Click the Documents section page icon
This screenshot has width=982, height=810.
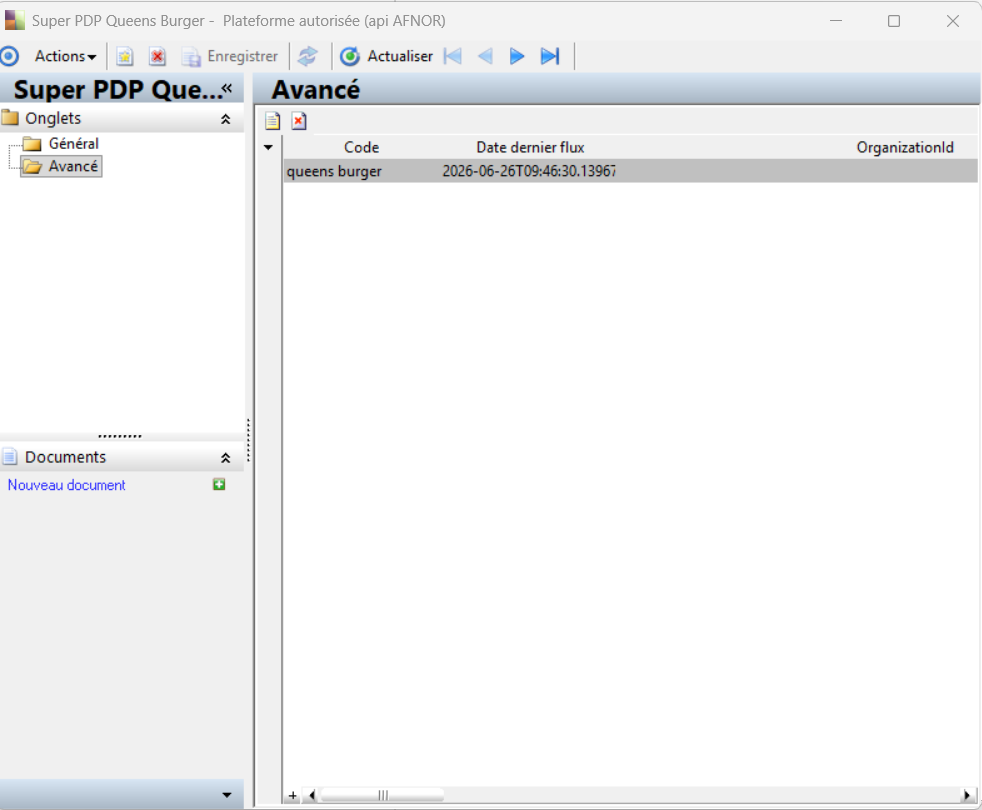9,457
